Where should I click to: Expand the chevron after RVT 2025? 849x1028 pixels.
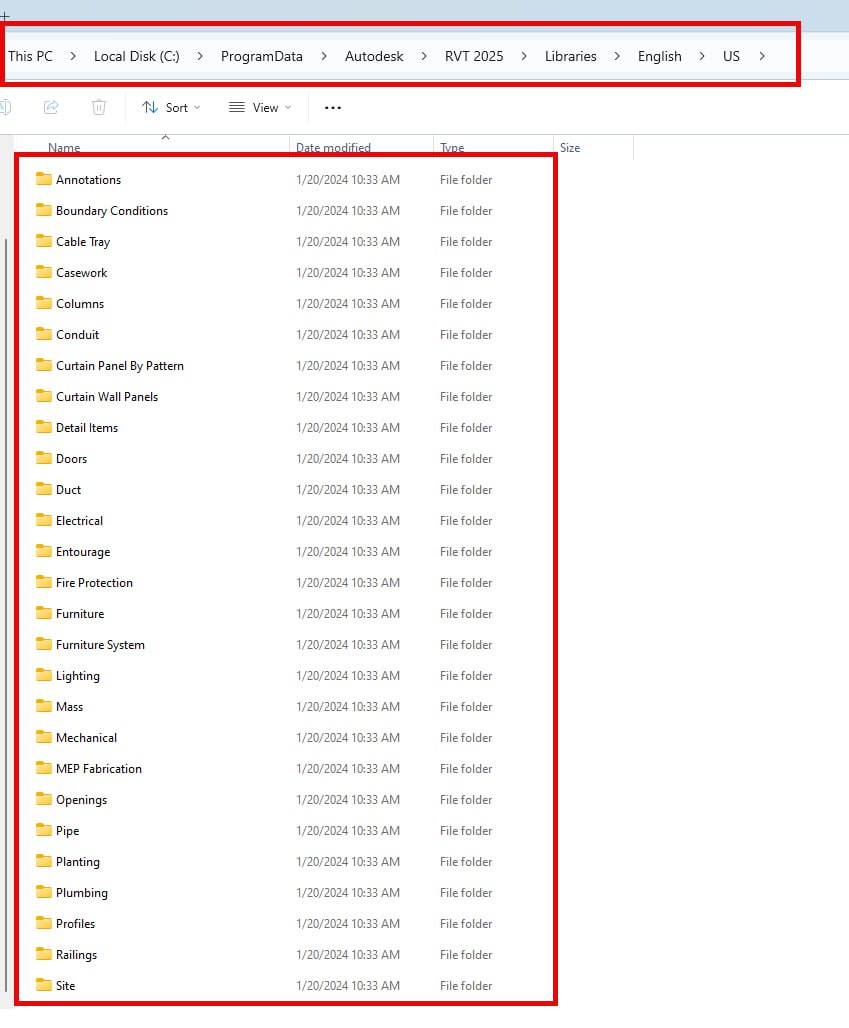click(524, 56)
